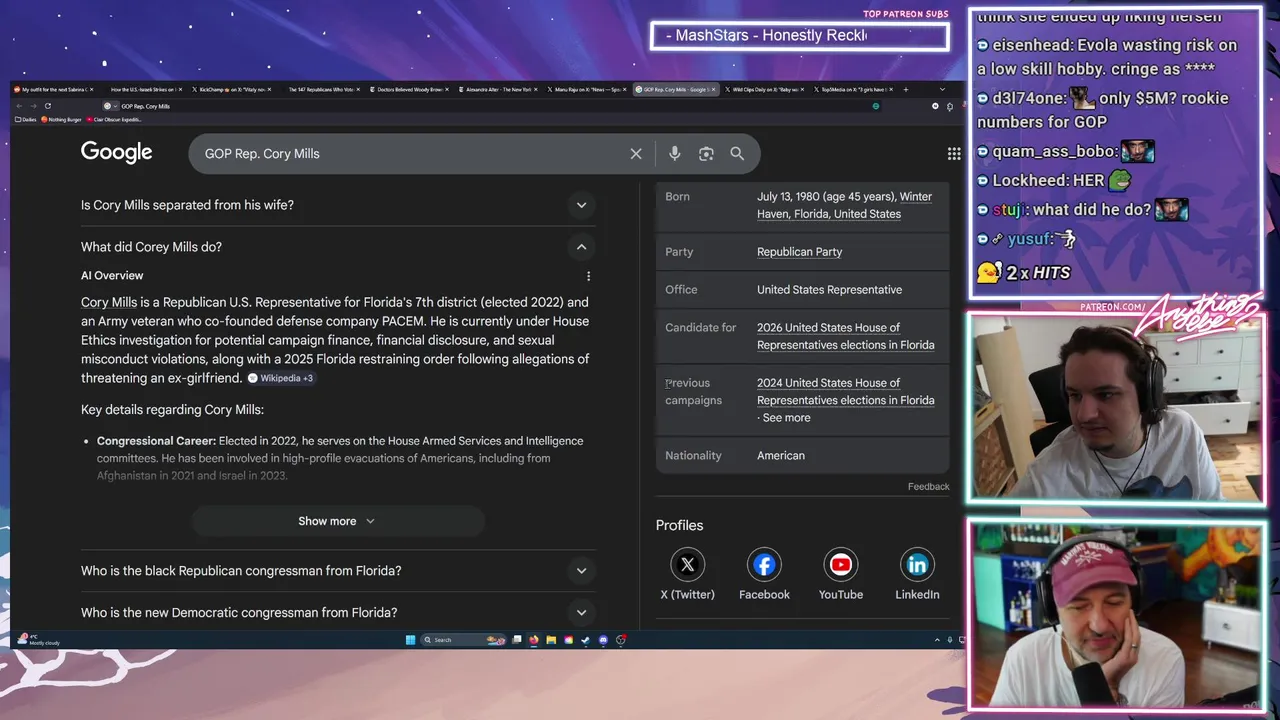Open the YouTube profile icon

(x=841, y=565)
